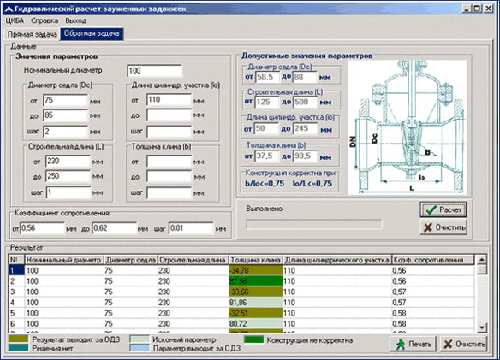Screen dimensions: 500x360
Task: Open the Справка menu
Action: point(45,21)
